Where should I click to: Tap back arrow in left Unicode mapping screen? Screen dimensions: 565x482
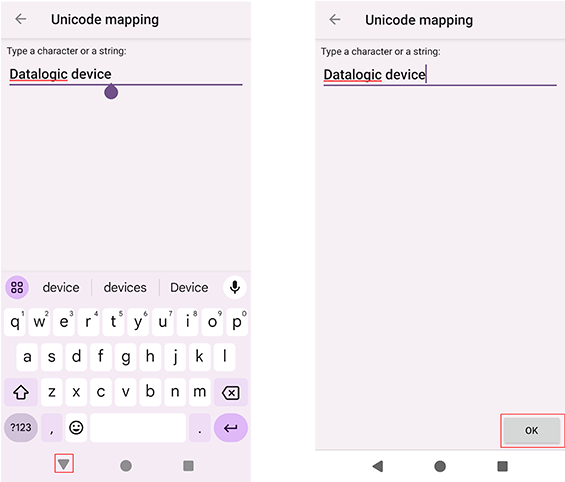pyautogui.click(x=21, y=19)
